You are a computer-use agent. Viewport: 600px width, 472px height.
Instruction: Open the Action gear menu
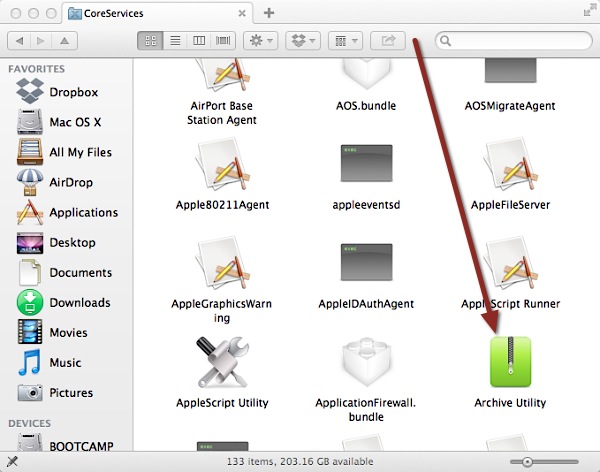tap(261, 41)
